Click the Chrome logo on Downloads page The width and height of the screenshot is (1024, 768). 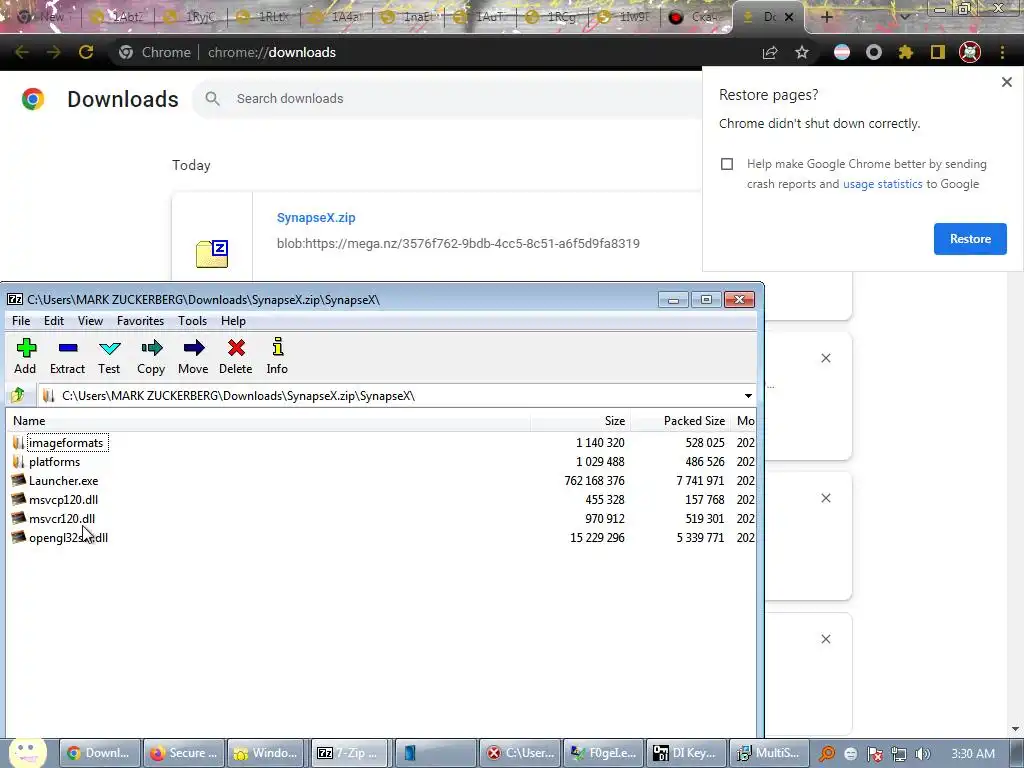click(33, 99)
